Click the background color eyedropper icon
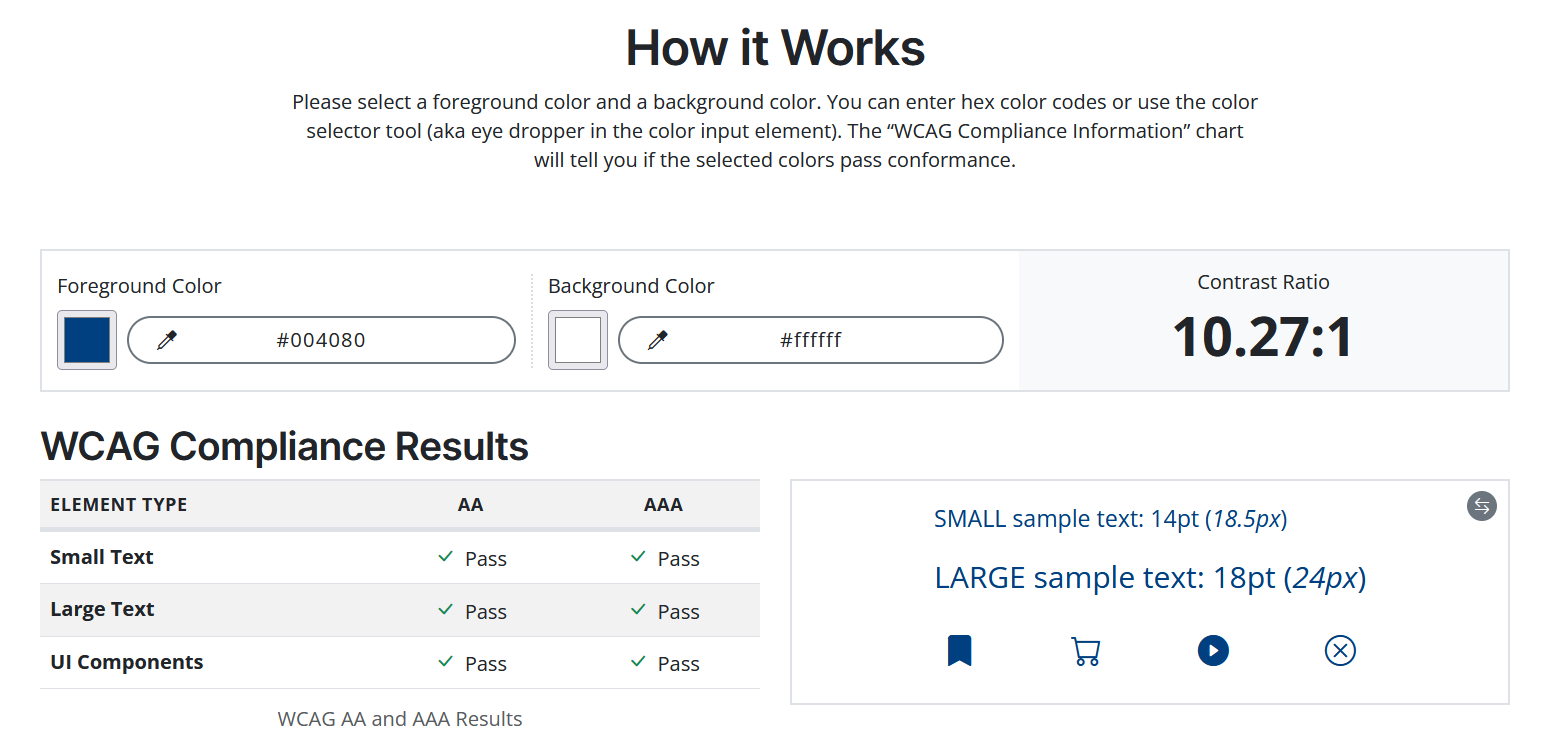 pos(658,341)
